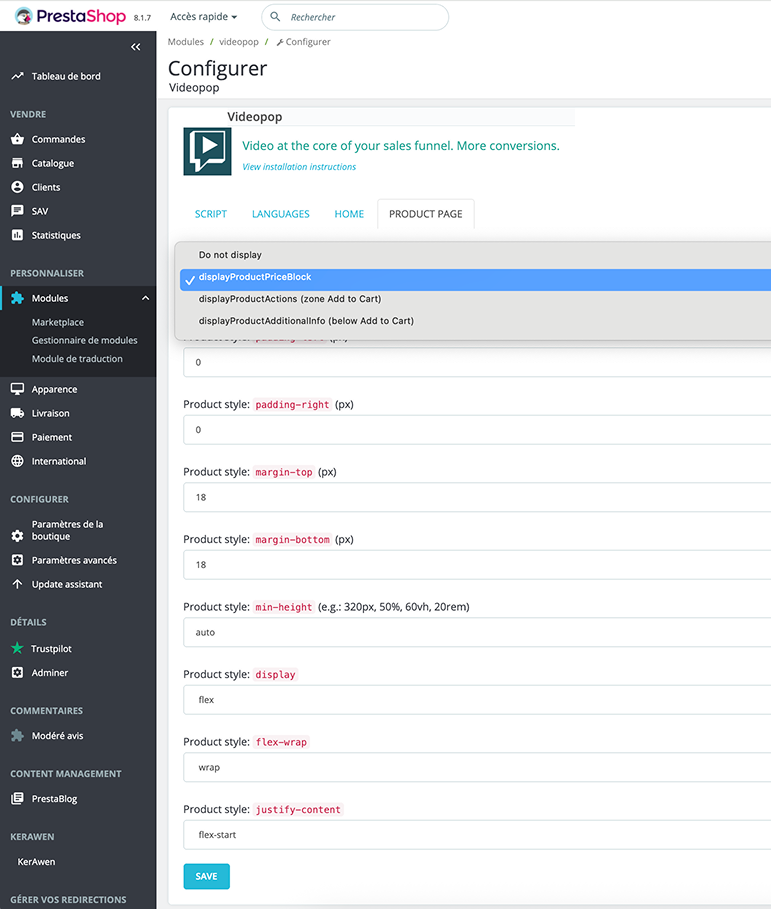Click the justify-content input field

tap(477, 835)
